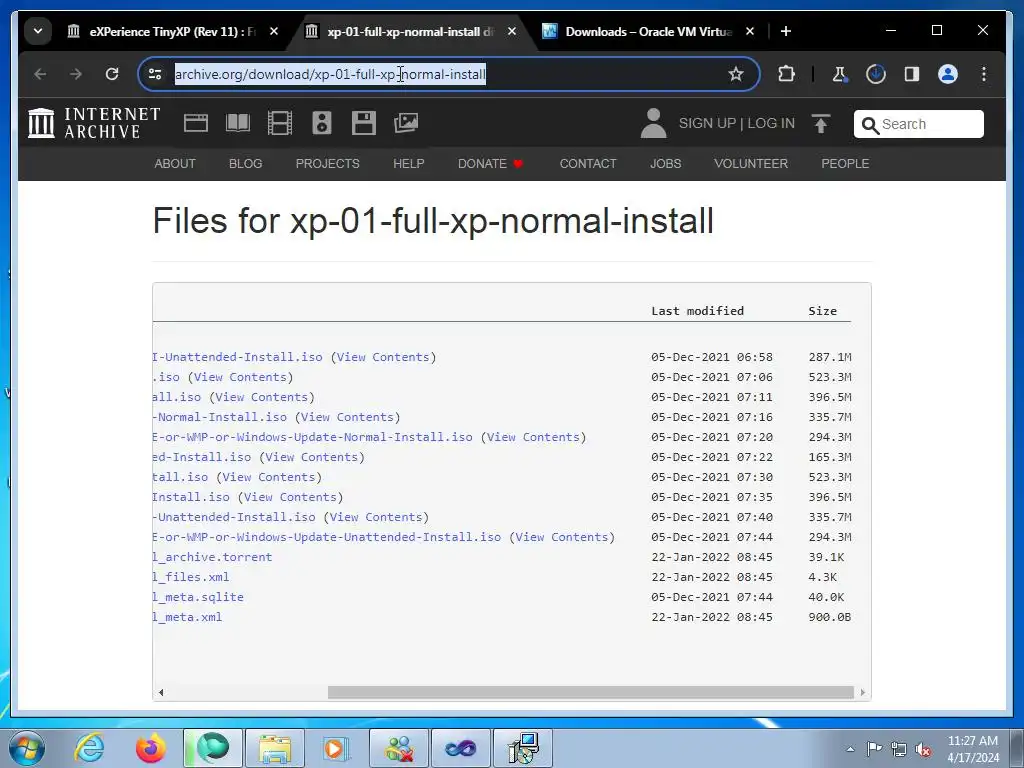Close the eXPerience TinyXP tab

click(x=274, y=31)
